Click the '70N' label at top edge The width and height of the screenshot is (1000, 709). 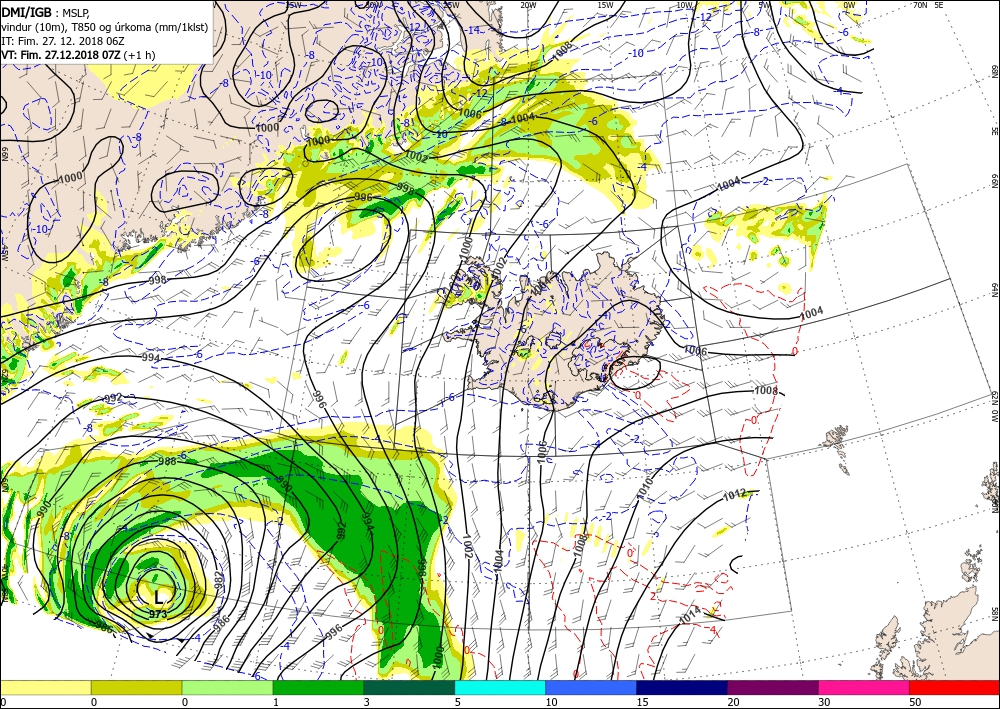[x=919, y=5]
